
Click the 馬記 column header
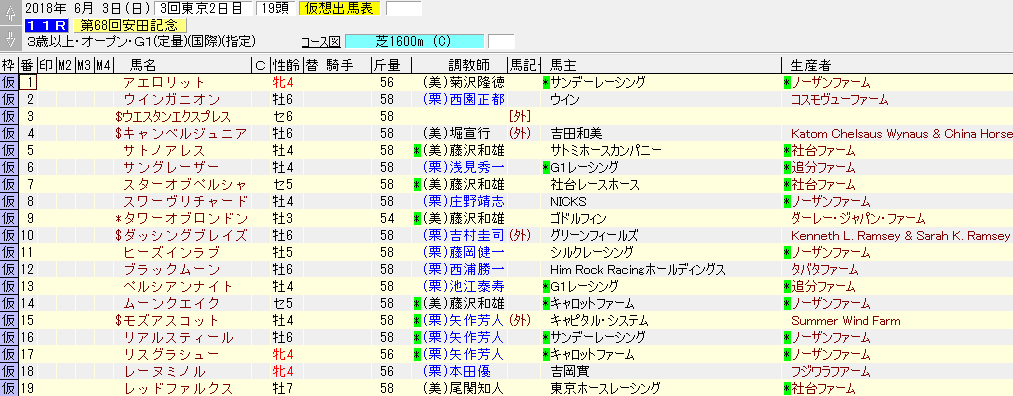tap(524, 65)
